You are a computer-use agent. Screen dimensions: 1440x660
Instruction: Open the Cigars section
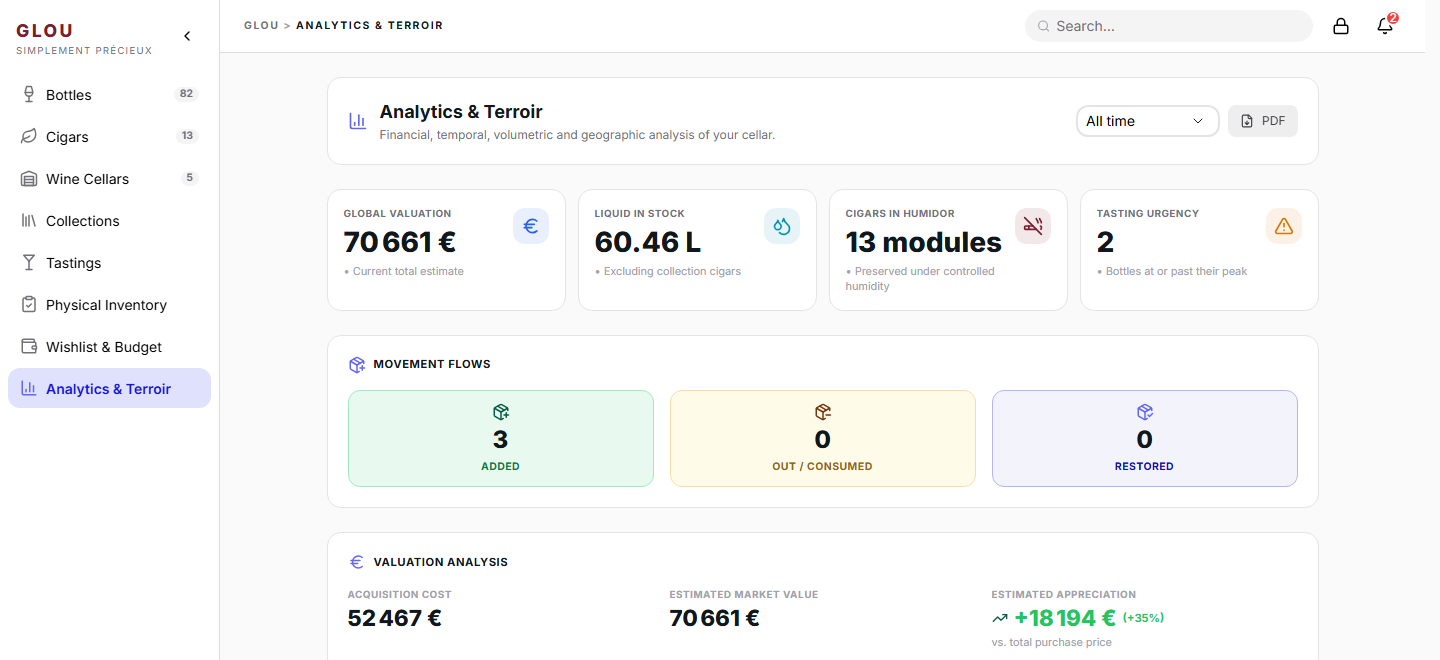pyautogui.click(x=109, y=136)
